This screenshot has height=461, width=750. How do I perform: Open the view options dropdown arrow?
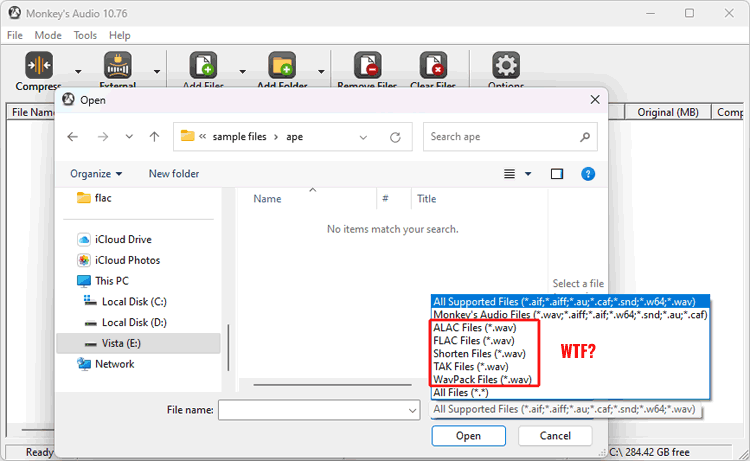tap(528, 174)
